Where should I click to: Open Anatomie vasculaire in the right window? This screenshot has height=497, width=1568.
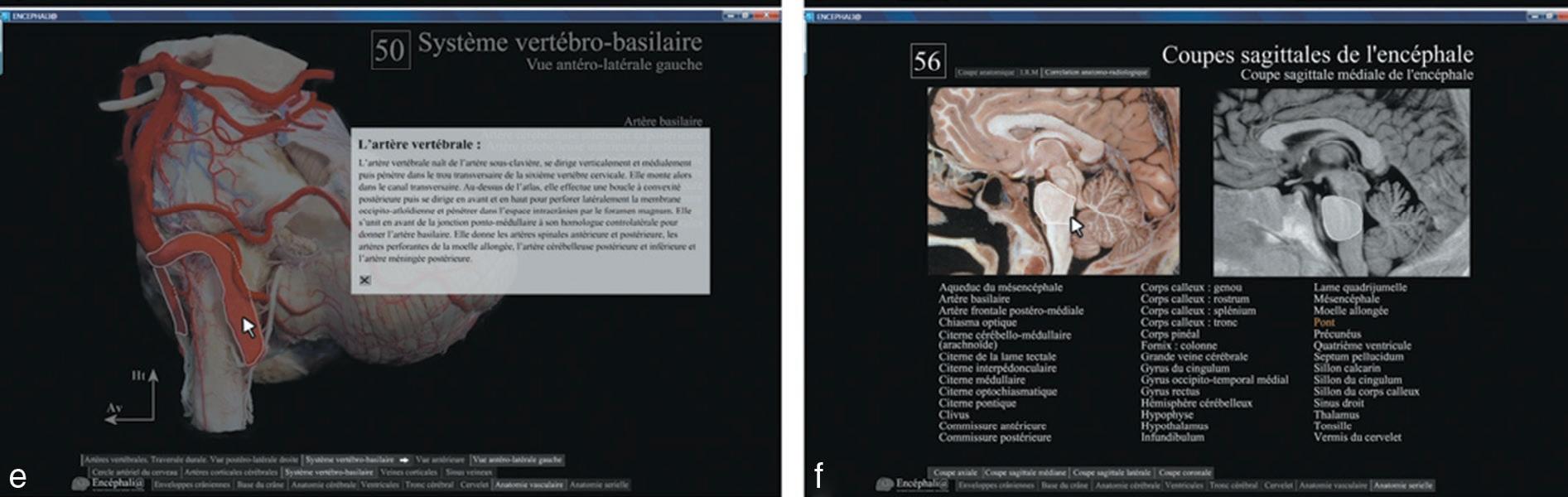pyautogui.click(x=1333, y=485)
